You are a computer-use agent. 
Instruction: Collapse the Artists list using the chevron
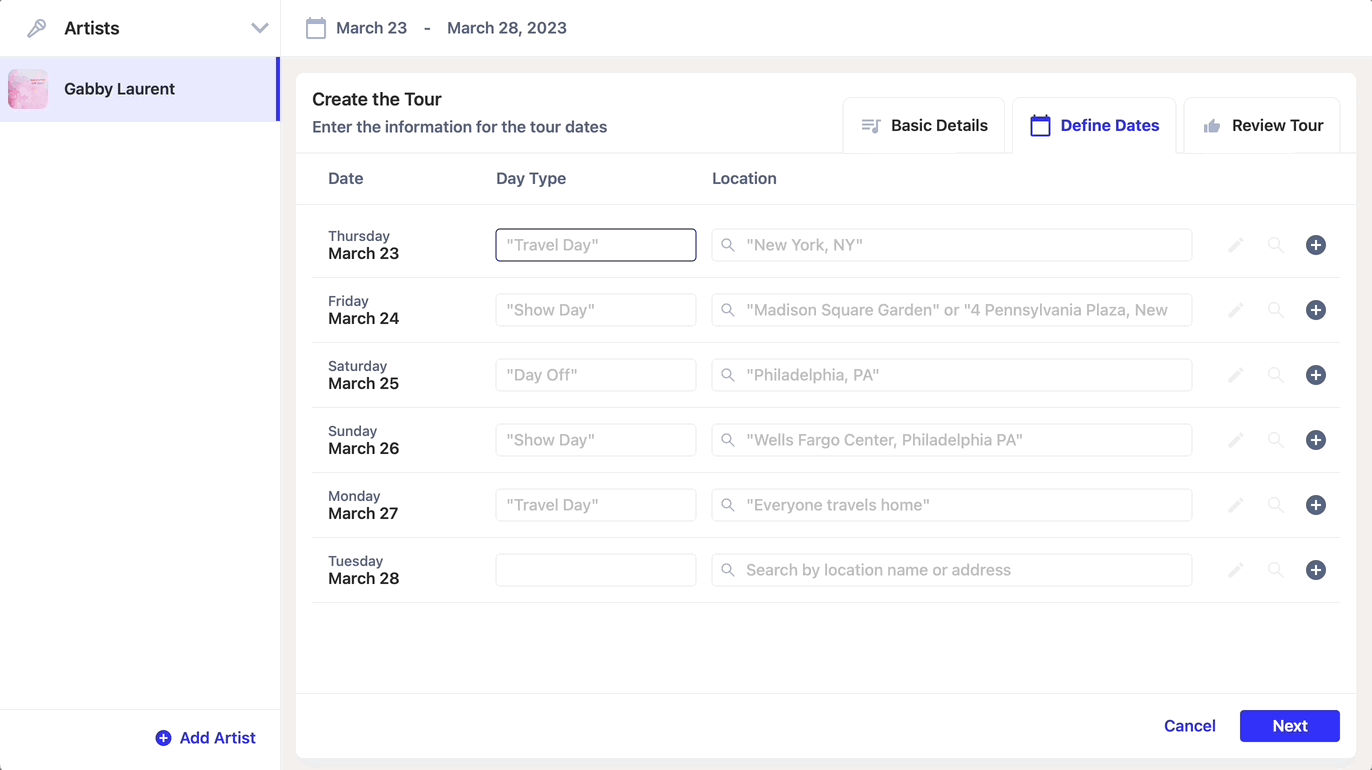260,28
